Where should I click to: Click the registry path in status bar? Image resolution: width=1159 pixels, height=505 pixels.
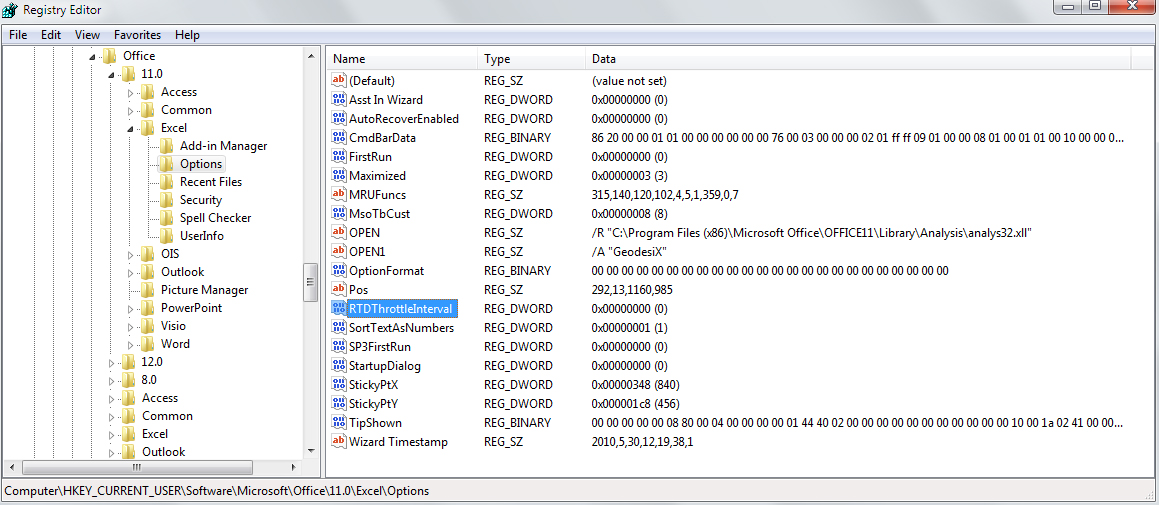pos(217,491)
